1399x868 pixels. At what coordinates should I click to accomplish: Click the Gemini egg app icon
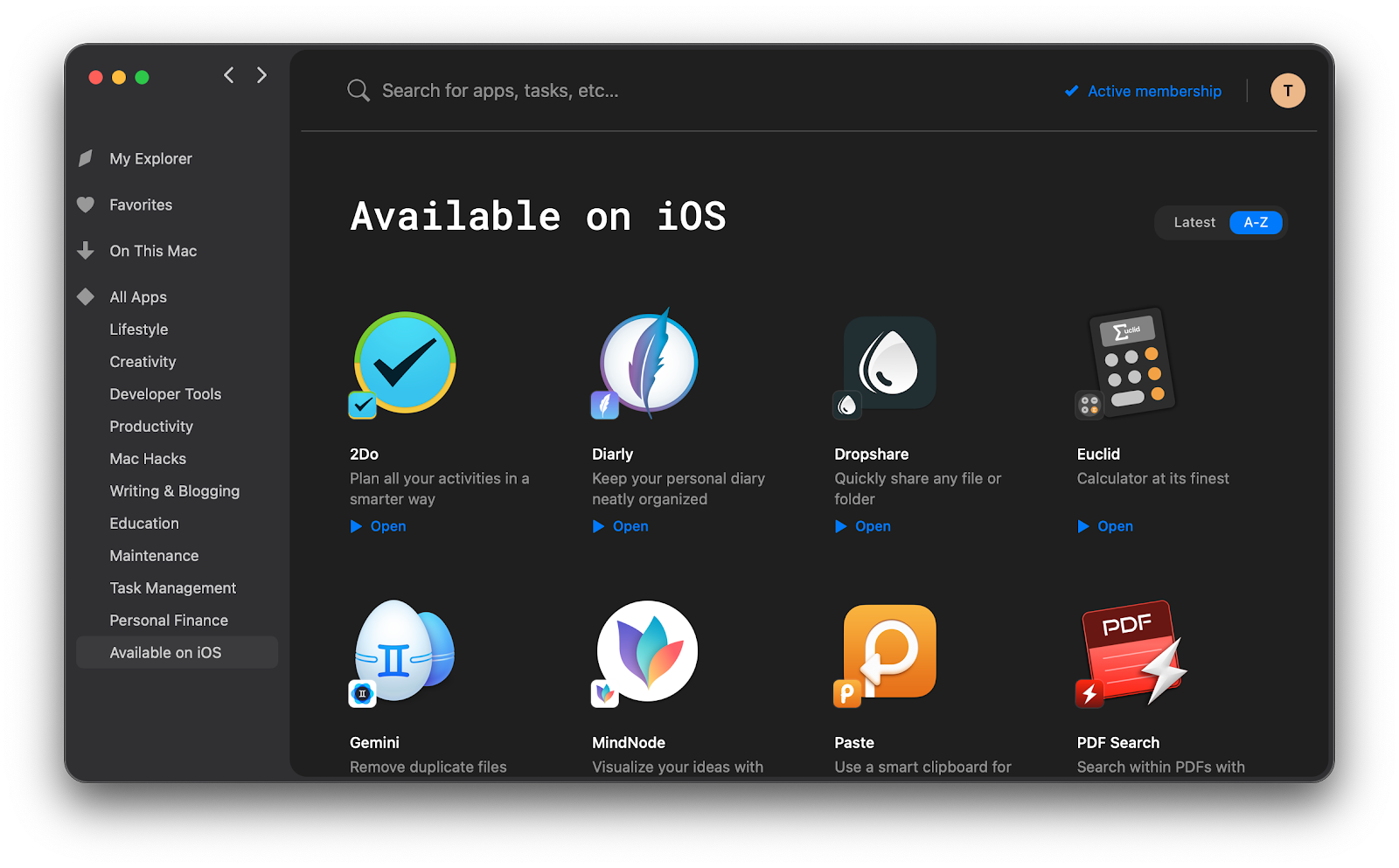pyautogui.click(x=405, y=650)
